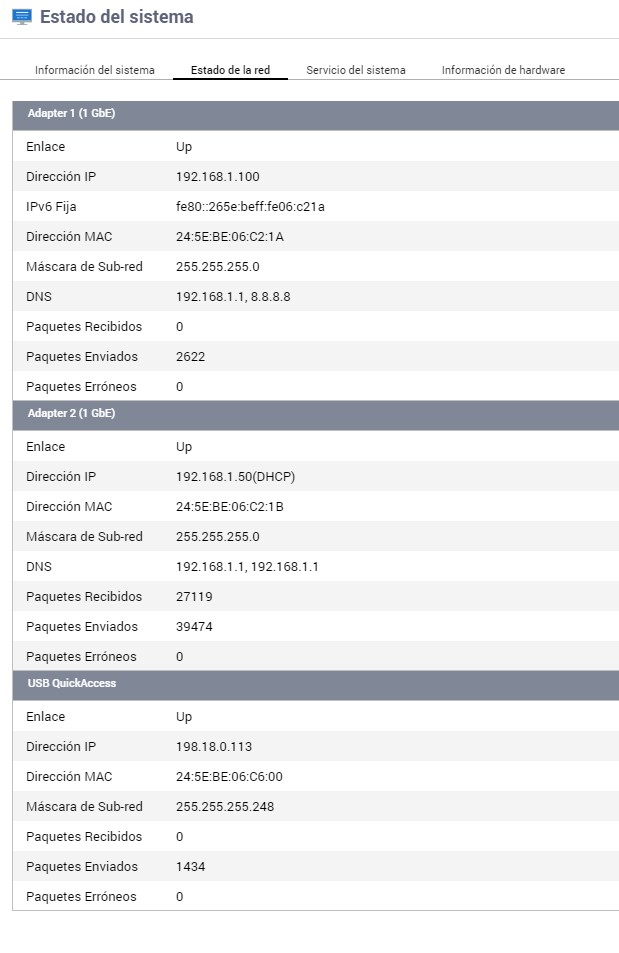Image resolution: width=619 pixels, height=953 pixels.
Task: Click Adapter 2 IP 192.168.1.50(DHCP)
Action: [235, 477]
